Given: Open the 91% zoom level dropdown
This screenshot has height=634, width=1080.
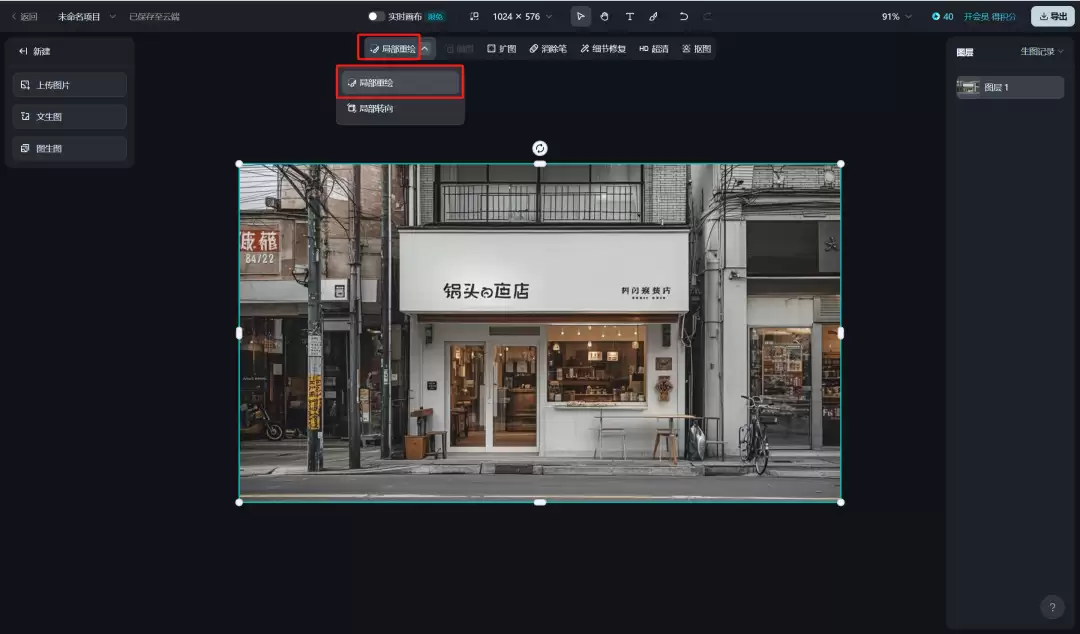Looking at the screenshot, I should coord(897,16).
